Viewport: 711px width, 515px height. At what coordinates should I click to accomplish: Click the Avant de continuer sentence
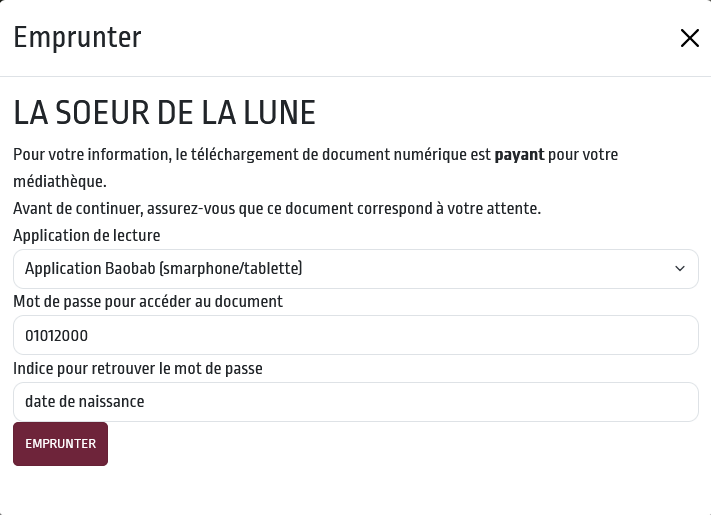pyautogui.click(x=277, y=209)
